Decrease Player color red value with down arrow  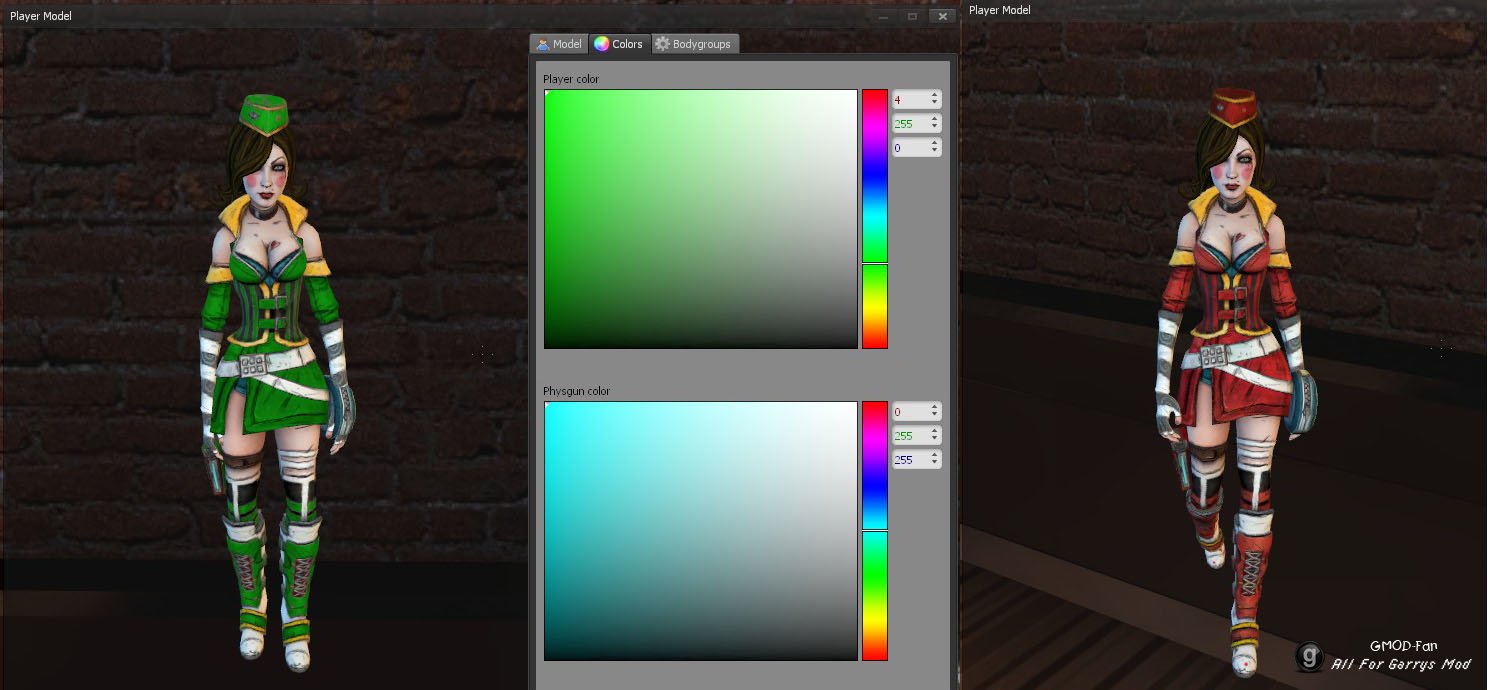935,103
